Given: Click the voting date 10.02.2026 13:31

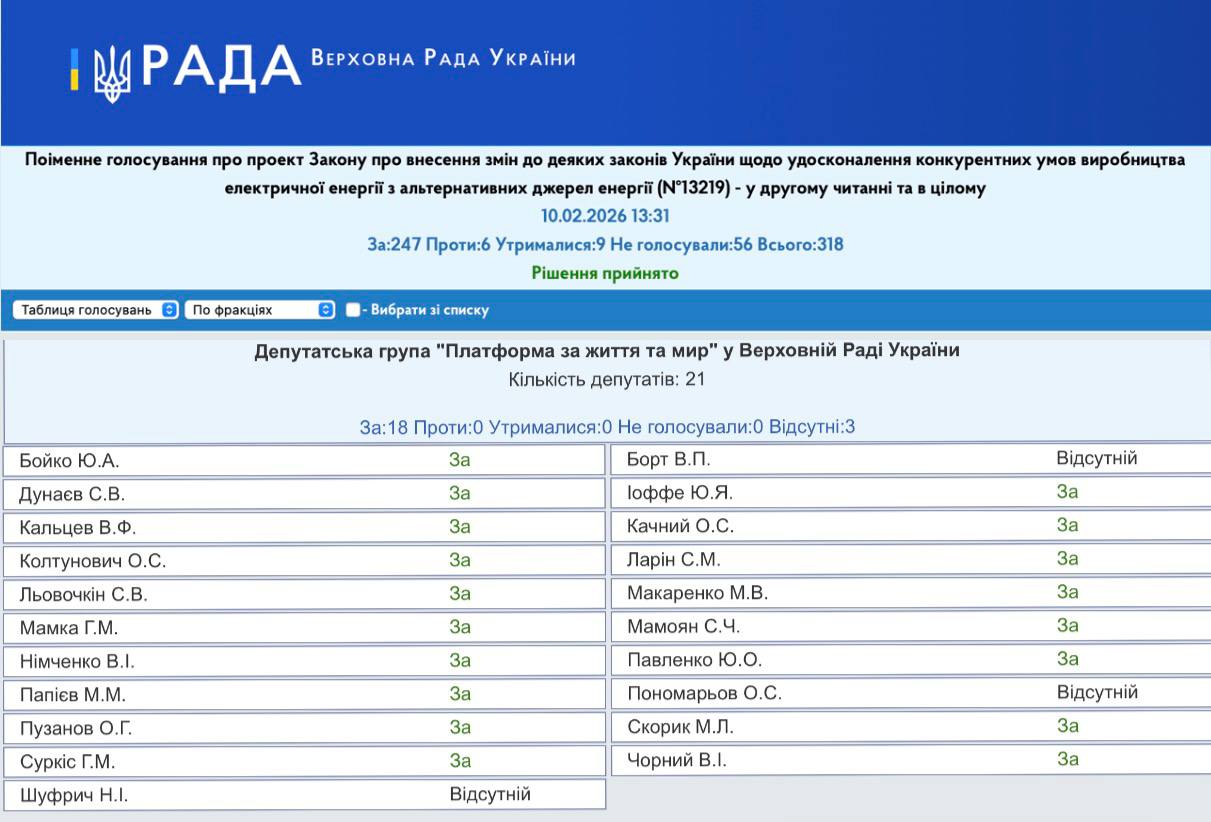Looking at the screenshot, I should (604, 216).
